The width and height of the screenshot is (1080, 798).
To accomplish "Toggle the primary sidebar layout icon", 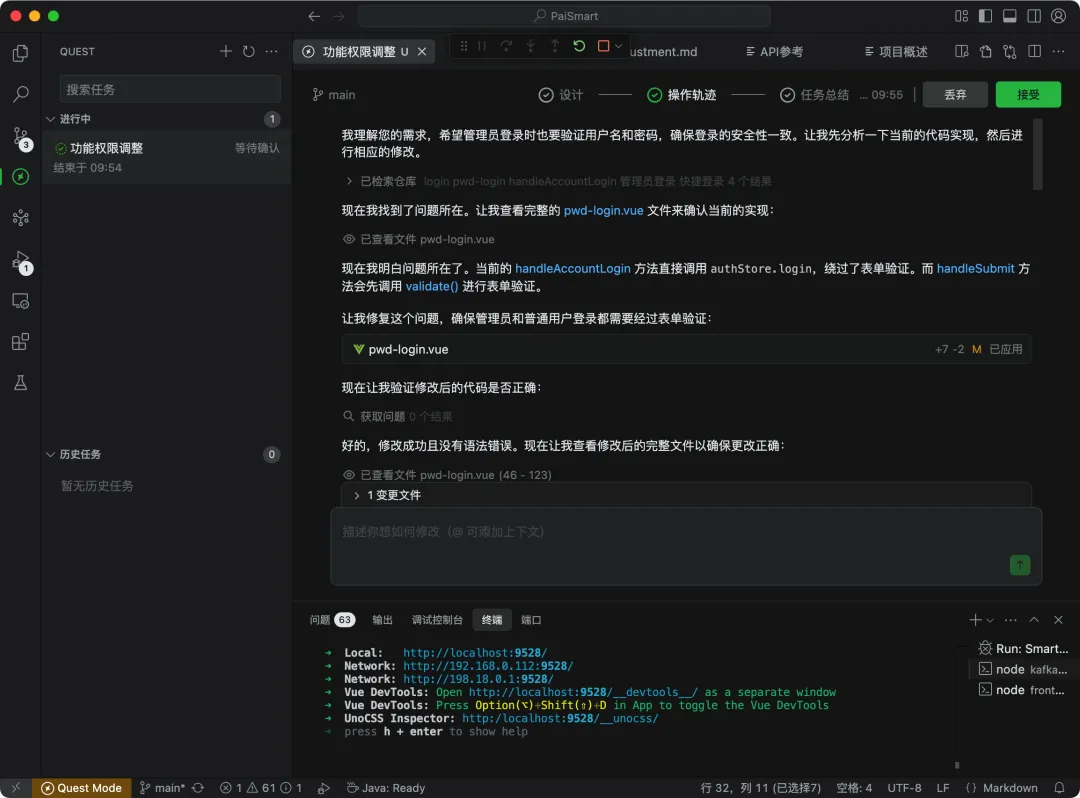I will pos(986,16).
